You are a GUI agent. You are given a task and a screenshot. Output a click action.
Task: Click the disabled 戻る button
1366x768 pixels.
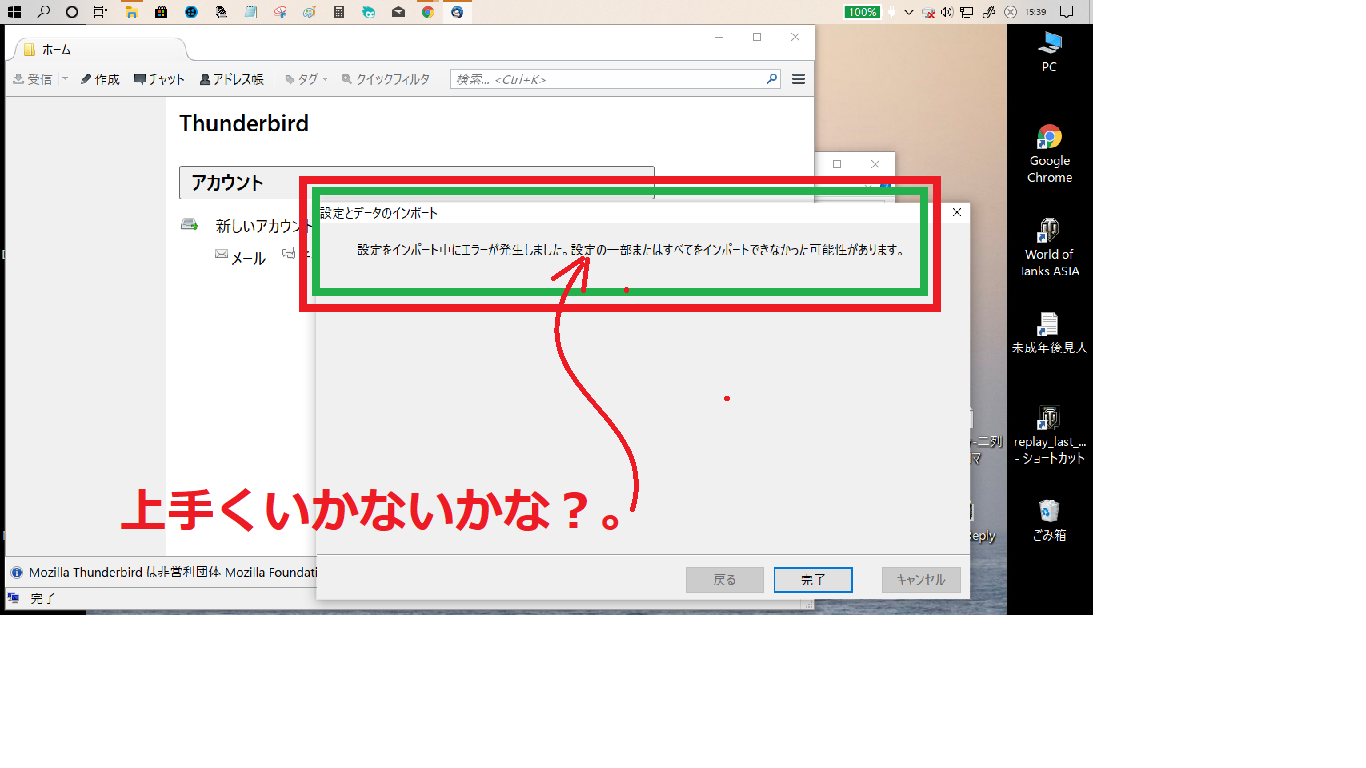pyautogui.click(x=725, y=580)
